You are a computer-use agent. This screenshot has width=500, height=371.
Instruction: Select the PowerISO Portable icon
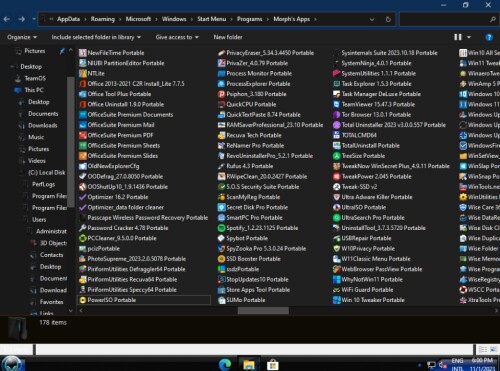point(83,300)
